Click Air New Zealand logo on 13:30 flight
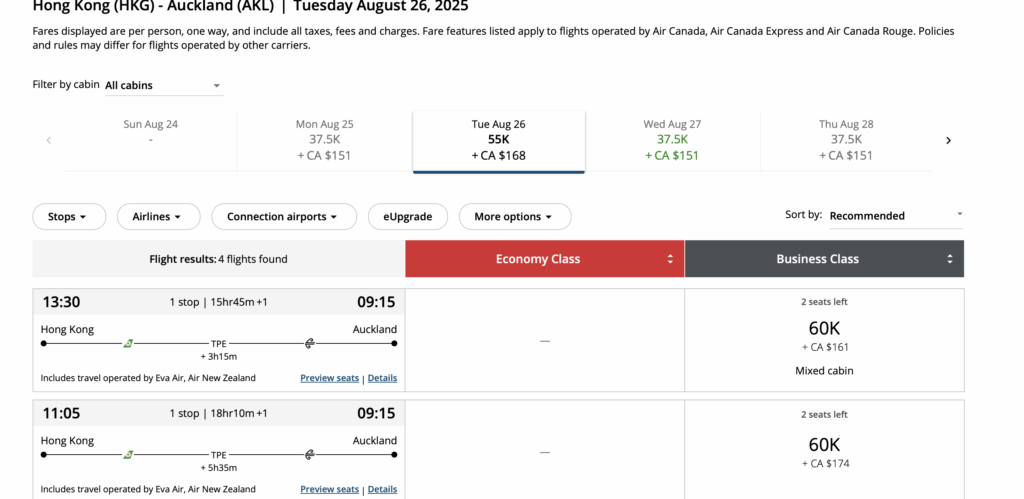Screen dimensions: 1024x499 click(310, 344)
